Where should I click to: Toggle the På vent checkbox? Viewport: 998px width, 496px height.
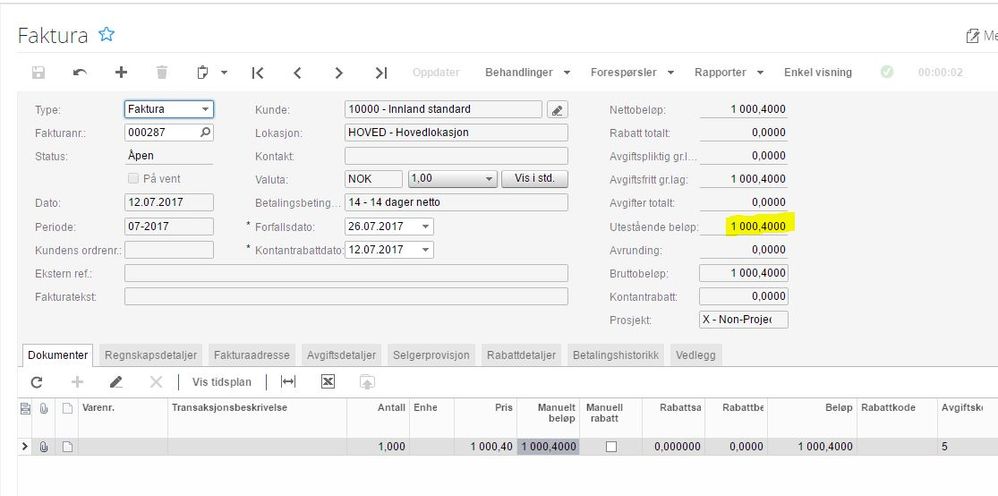click(x=133, y=179)
